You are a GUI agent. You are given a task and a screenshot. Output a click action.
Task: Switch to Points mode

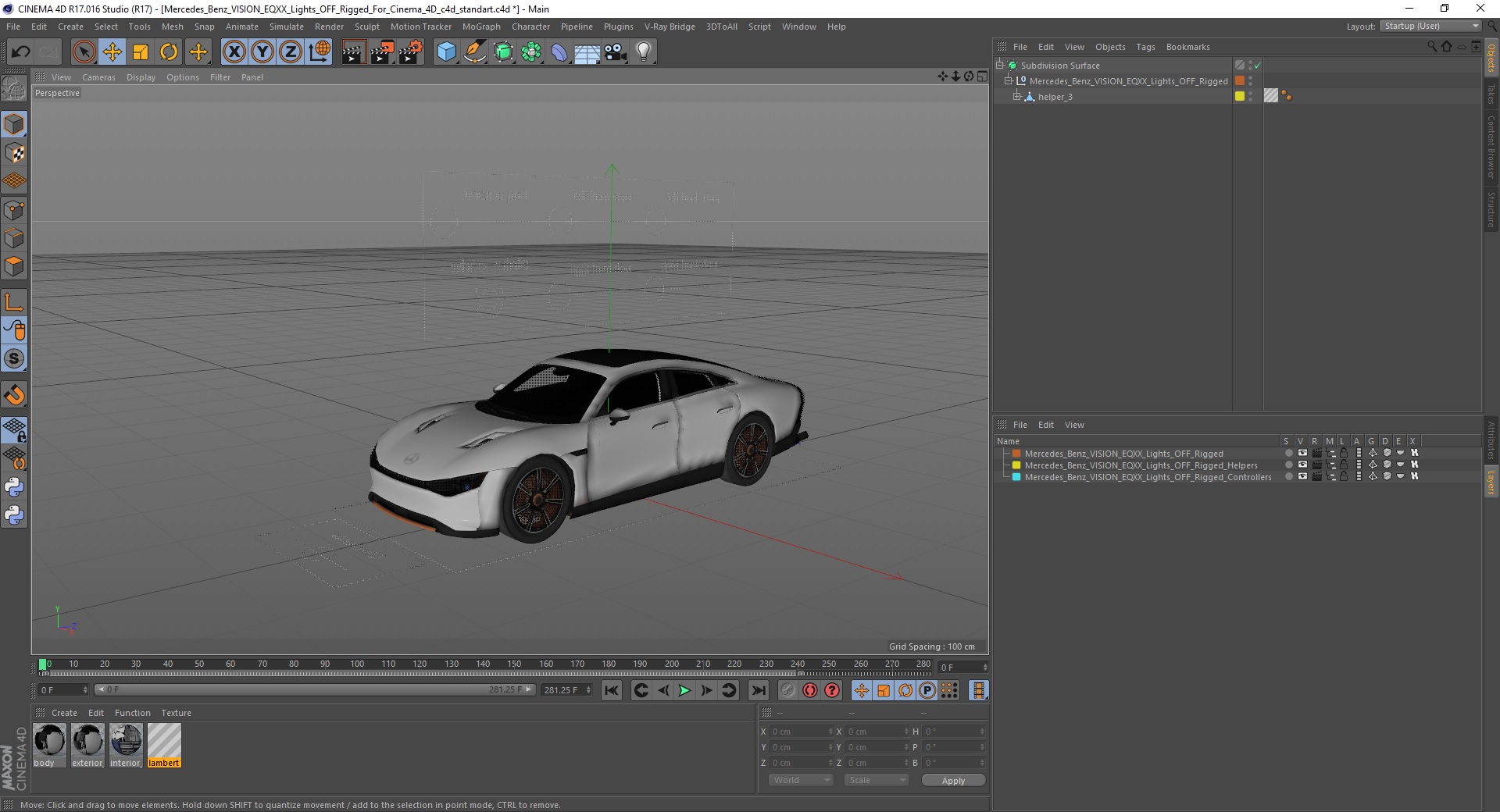coord(14,210)
